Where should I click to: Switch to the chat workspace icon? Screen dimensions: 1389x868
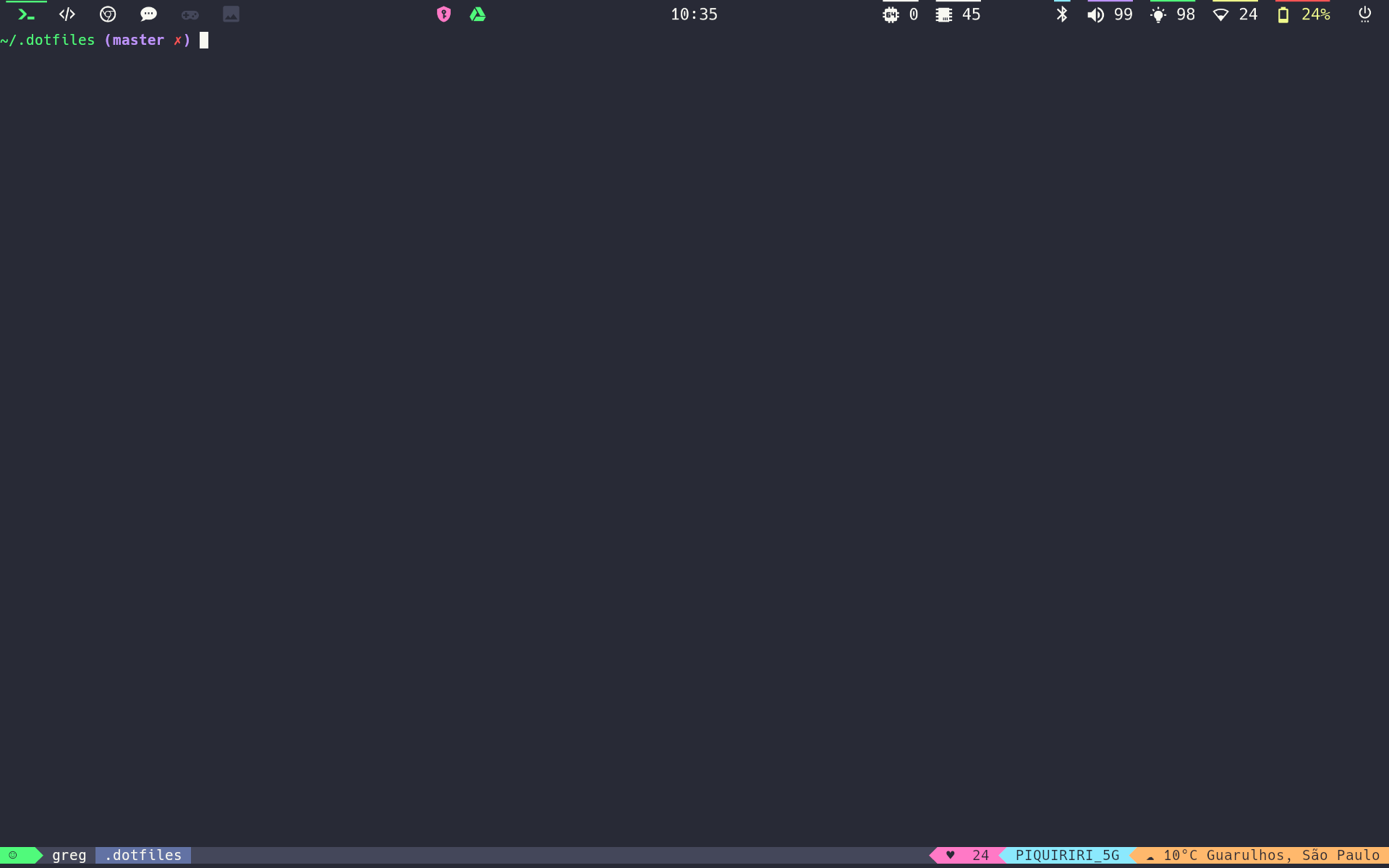click(149, 14)
